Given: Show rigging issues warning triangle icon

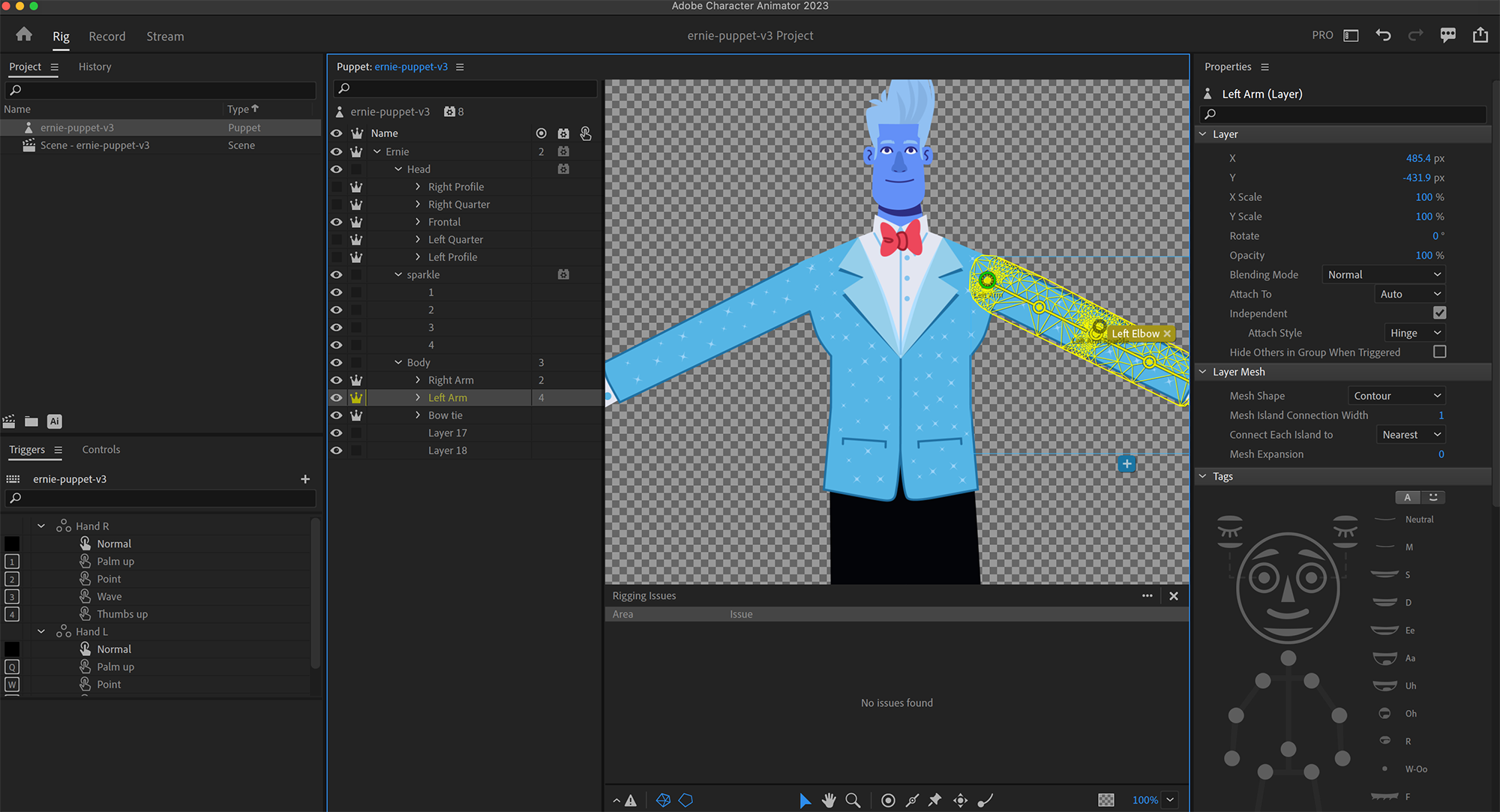Looking at the screenshot, I should click(x=631, y=800).
